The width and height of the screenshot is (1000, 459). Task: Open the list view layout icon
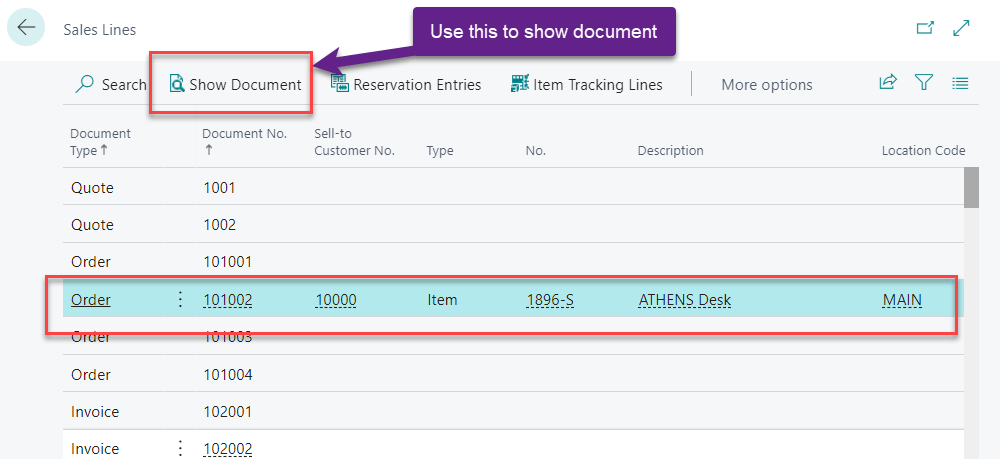click(960, 84)
